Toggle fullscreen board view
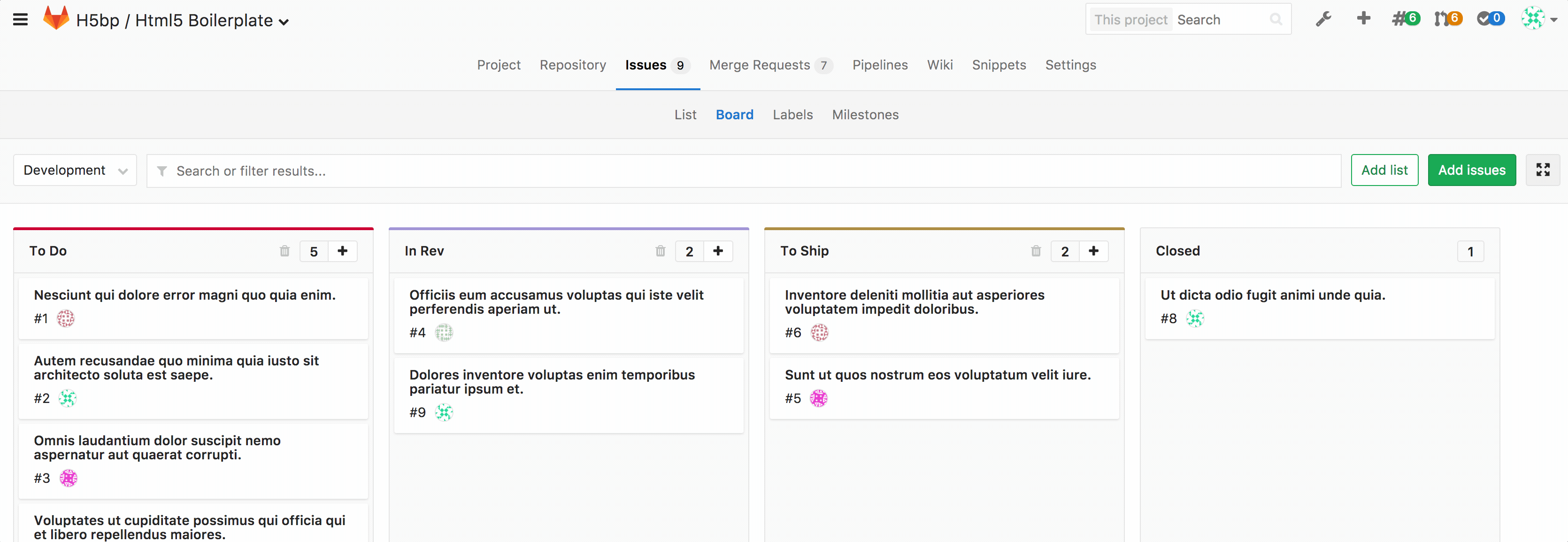This screenshot has height=542, width=1568. [x=1543, y=170]
